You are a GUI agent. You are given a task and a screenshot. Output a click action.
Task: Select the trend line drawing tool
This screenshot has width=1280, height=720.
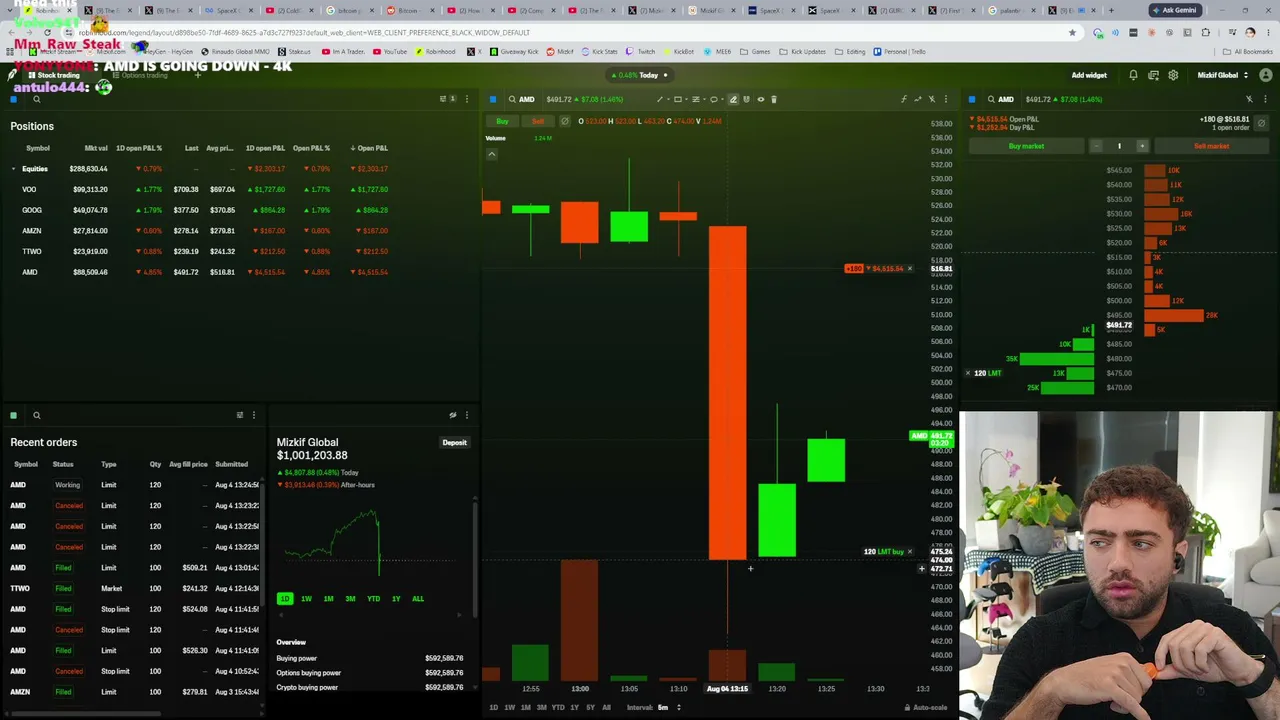[x=659, y=99]
